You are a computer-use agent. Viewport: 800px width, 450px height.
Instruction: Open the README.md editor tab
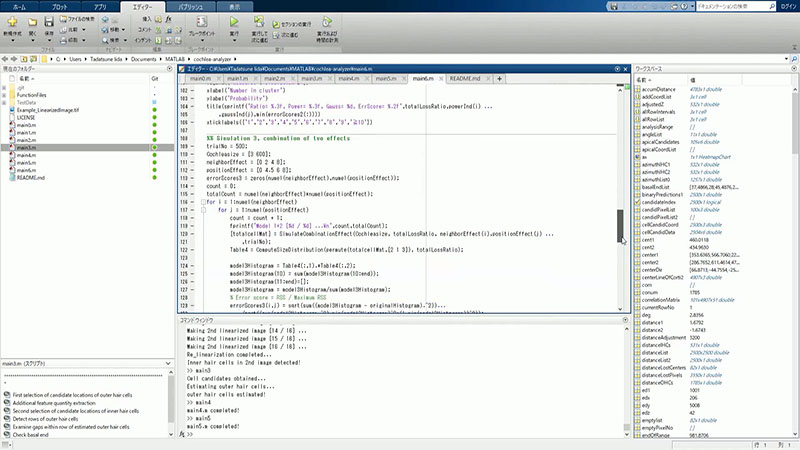coord(465,79)
